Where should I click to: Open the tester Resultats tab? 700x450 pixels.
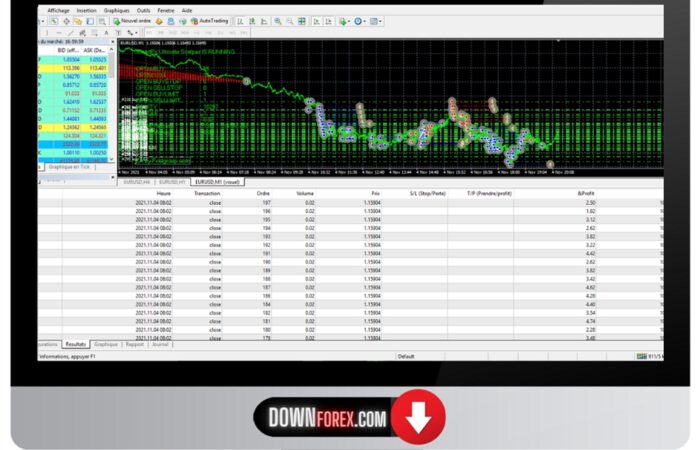pyautogui.click(x=76, y=344)
